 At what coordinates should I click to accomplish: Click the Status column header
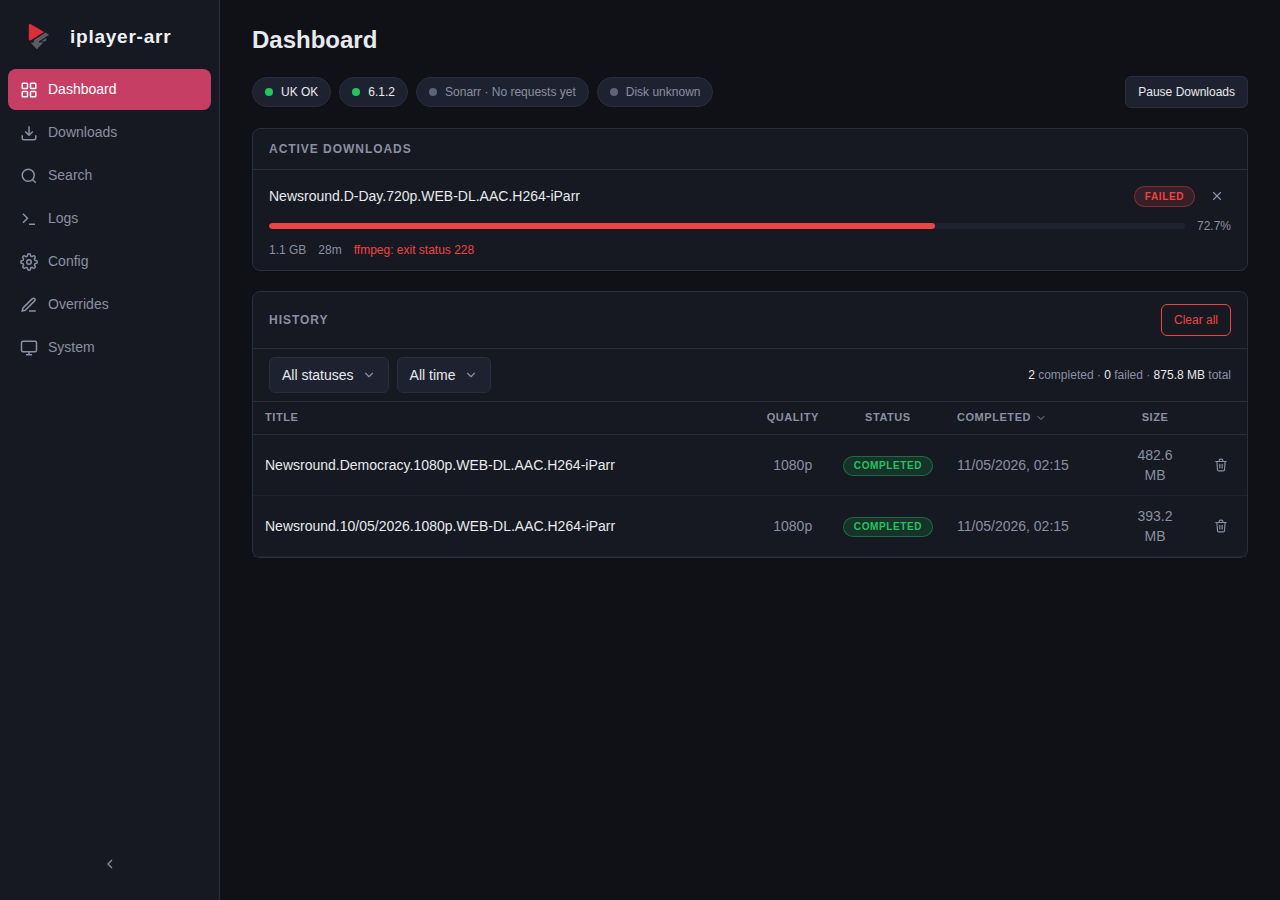point(888,417)
